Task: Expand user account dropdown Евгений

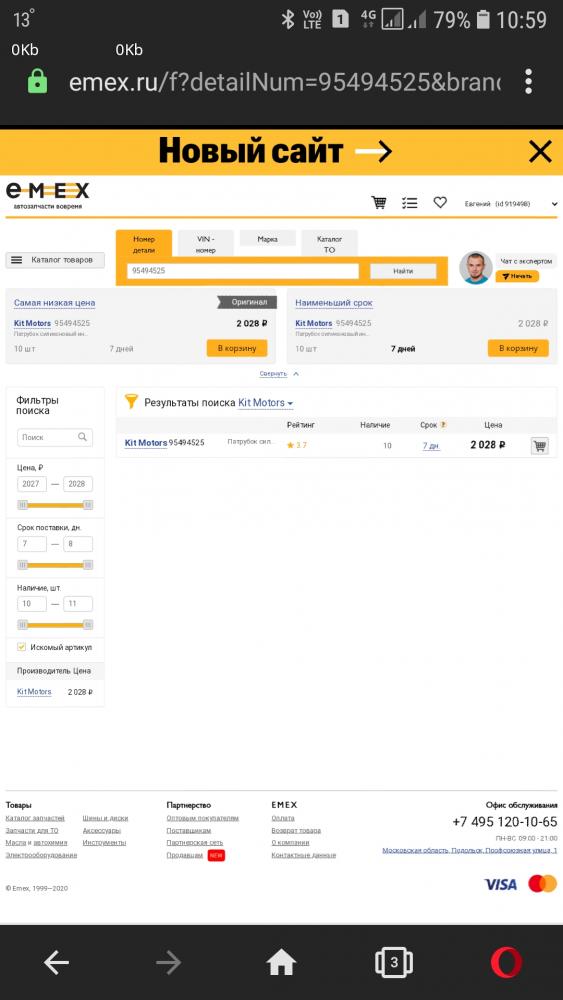Action: [x=511, y=203]
